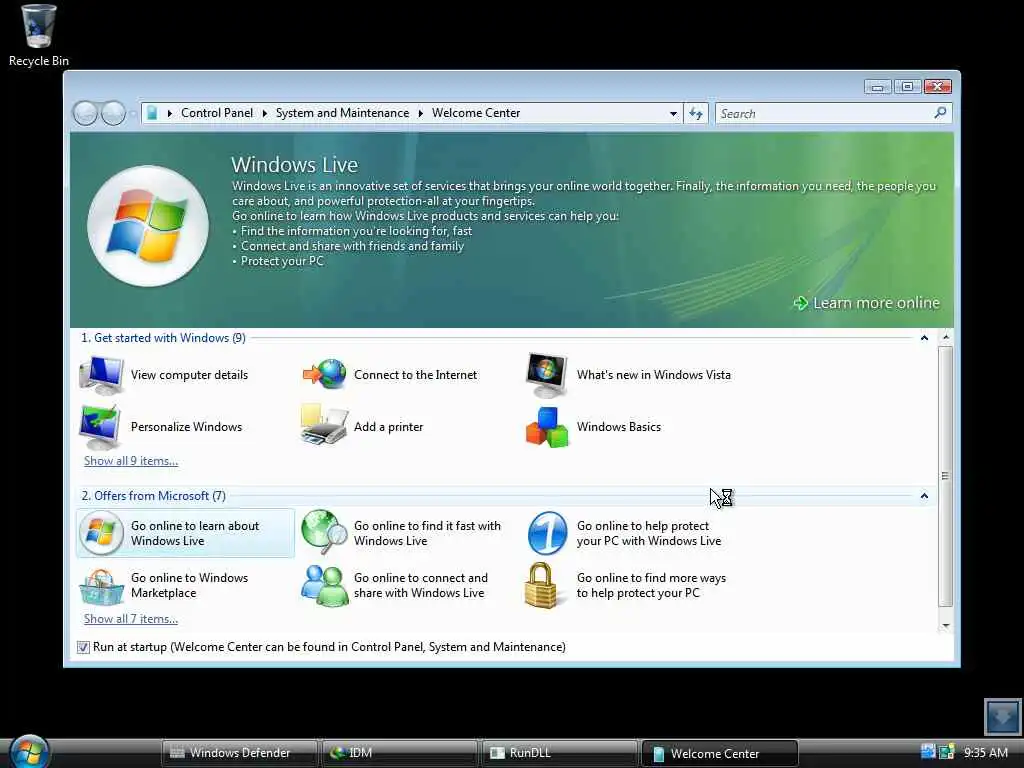
Task: Click the Connect to the Internet globe icon
Action: 325,375
